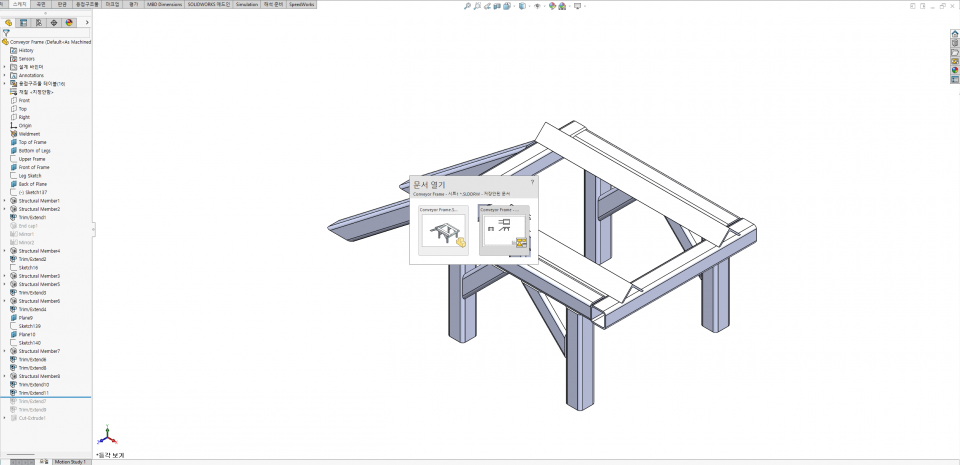Open the 스케치 ribbon tab

coord(19,4)
